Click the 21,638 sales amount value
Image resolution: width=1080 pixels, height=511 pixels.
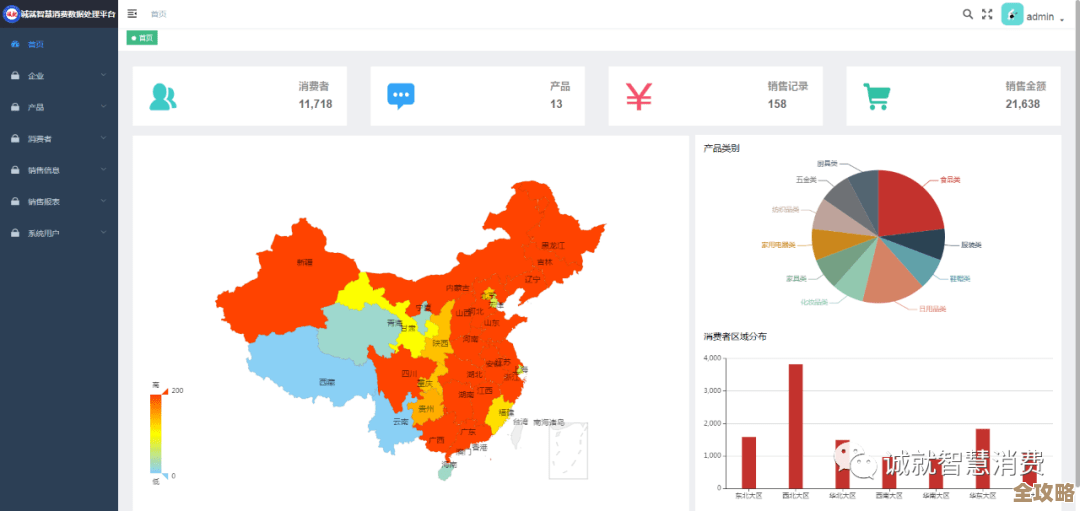click(x=1023, y=104)
